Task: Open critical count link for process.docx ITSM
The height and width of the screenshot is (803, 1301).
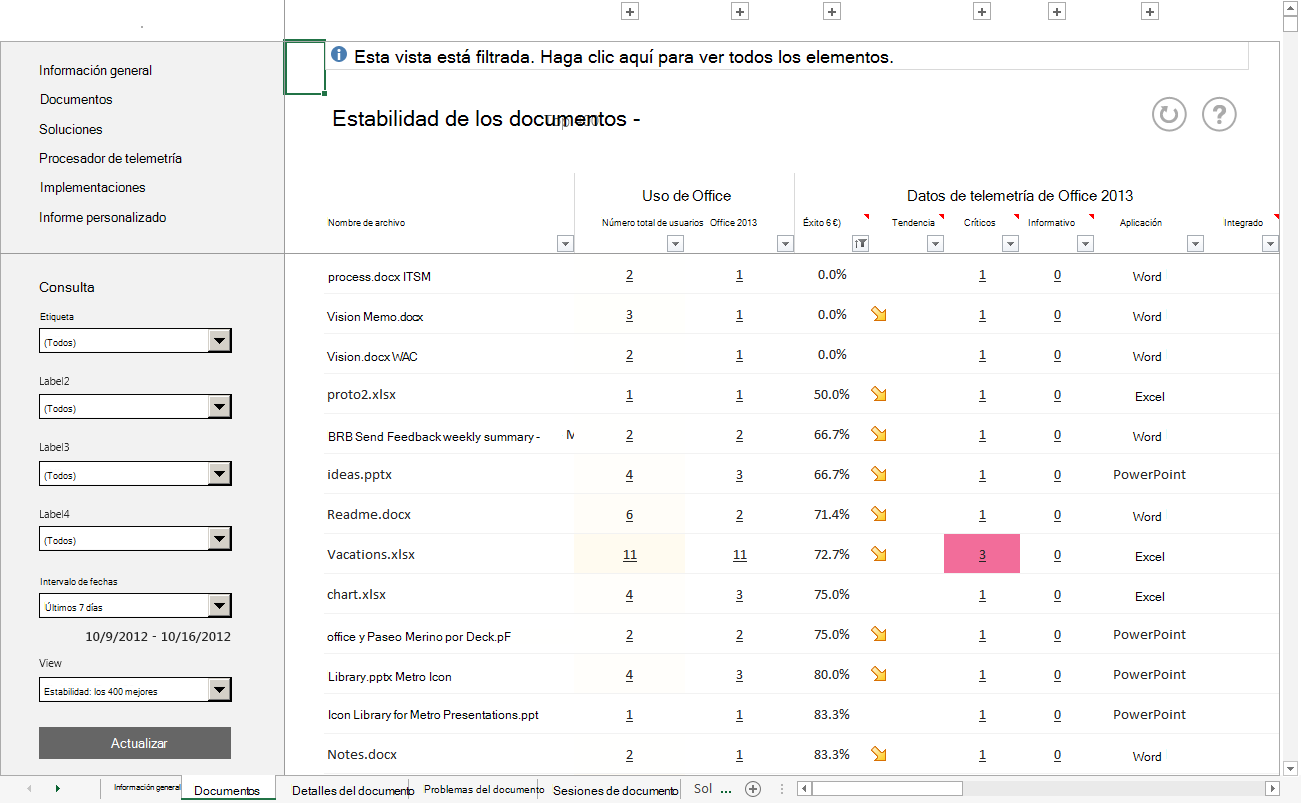Action: click(x=982, y=275)
